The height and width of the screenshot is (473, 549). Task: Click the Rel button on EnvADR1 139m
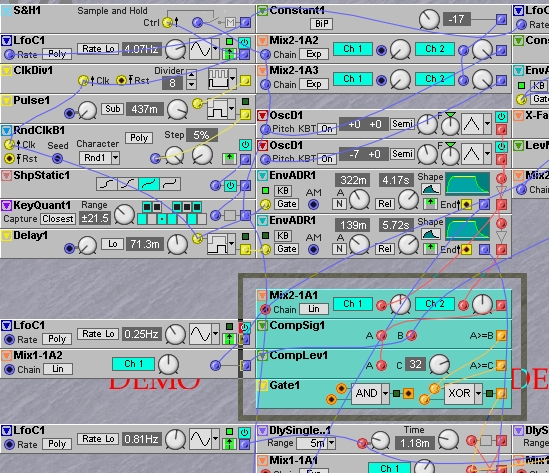(x=384, y=249)
